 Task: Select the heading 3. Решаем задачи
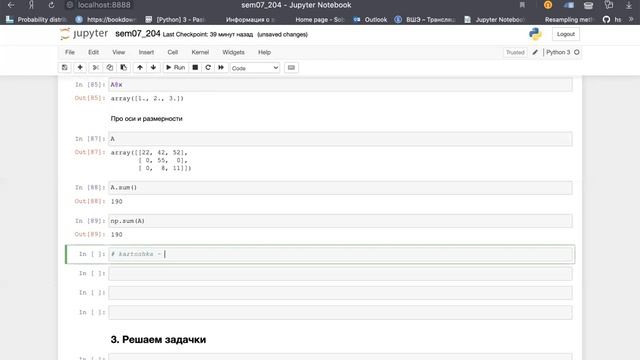pyautogui.click(x=158, y=340)
